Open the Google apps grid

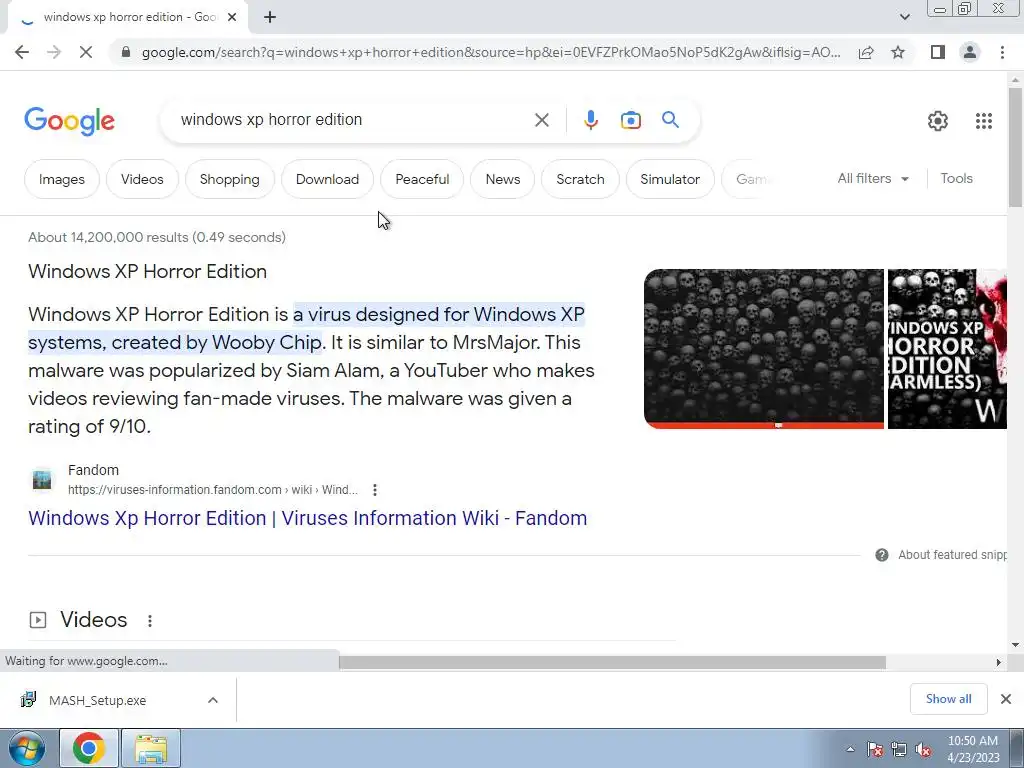984,121
